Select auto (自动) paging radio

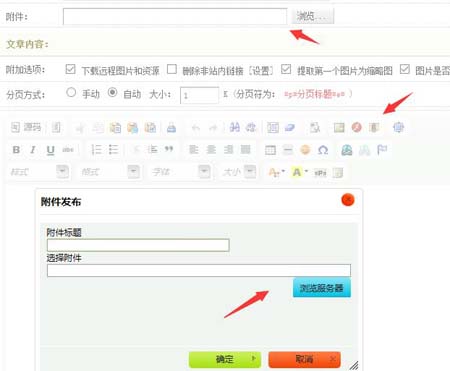[x=113, y=92]
